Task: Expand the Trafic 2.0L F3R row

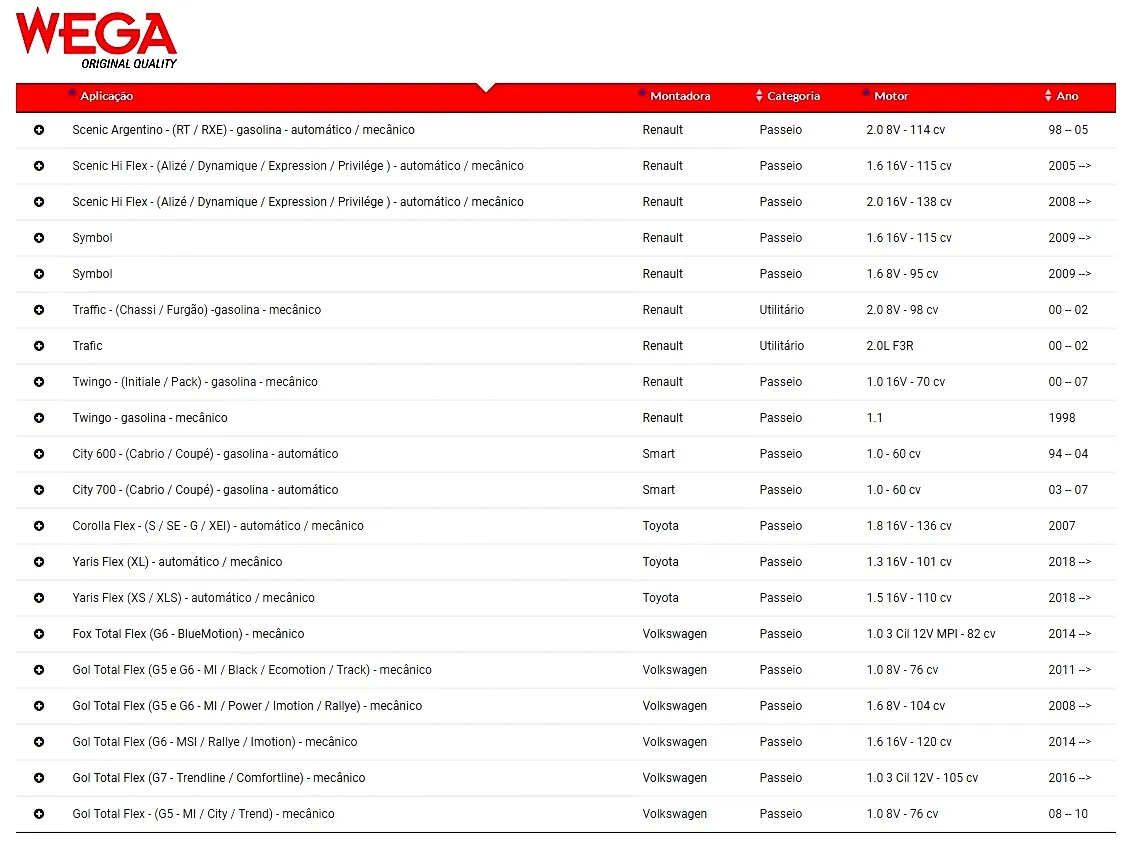Action: [x=39, y=346]
